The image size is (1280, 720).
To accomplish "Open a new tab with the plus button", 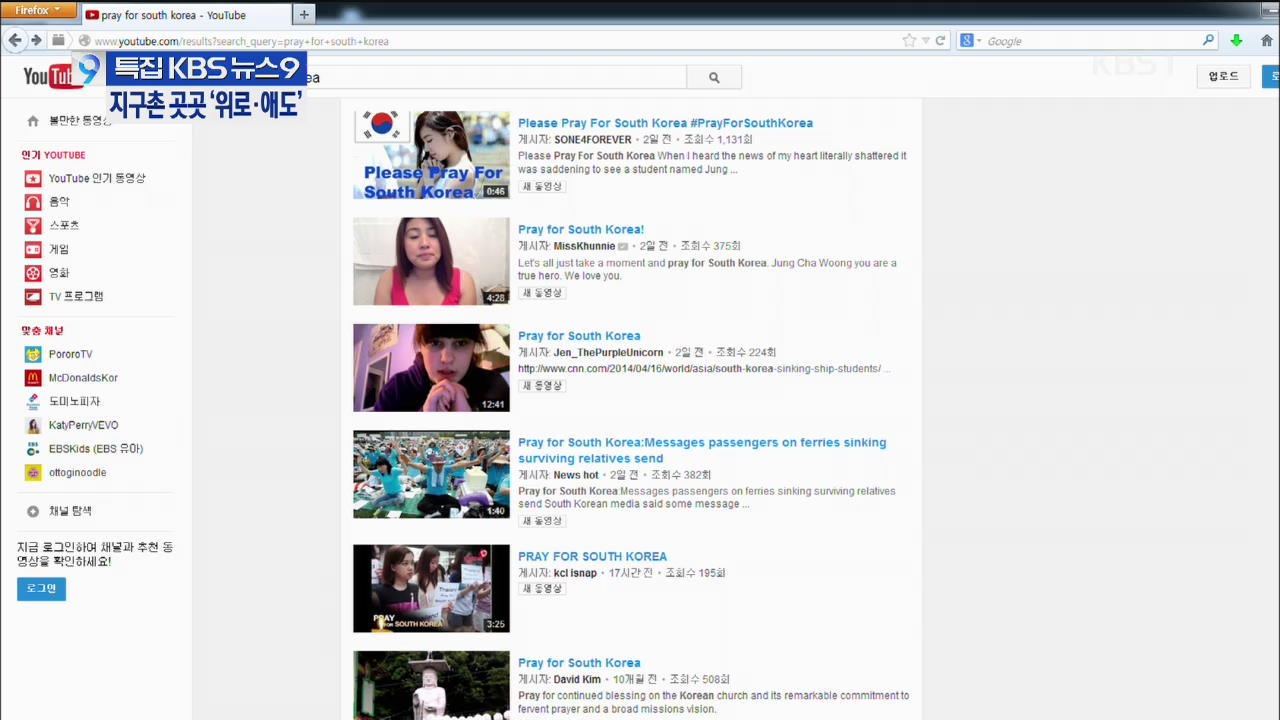I will [304, 14].
